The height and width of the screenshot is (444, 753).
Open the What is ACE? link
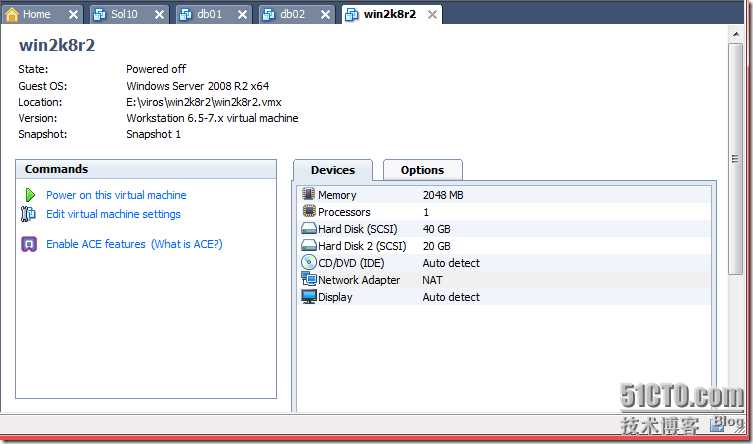point(187,244)
